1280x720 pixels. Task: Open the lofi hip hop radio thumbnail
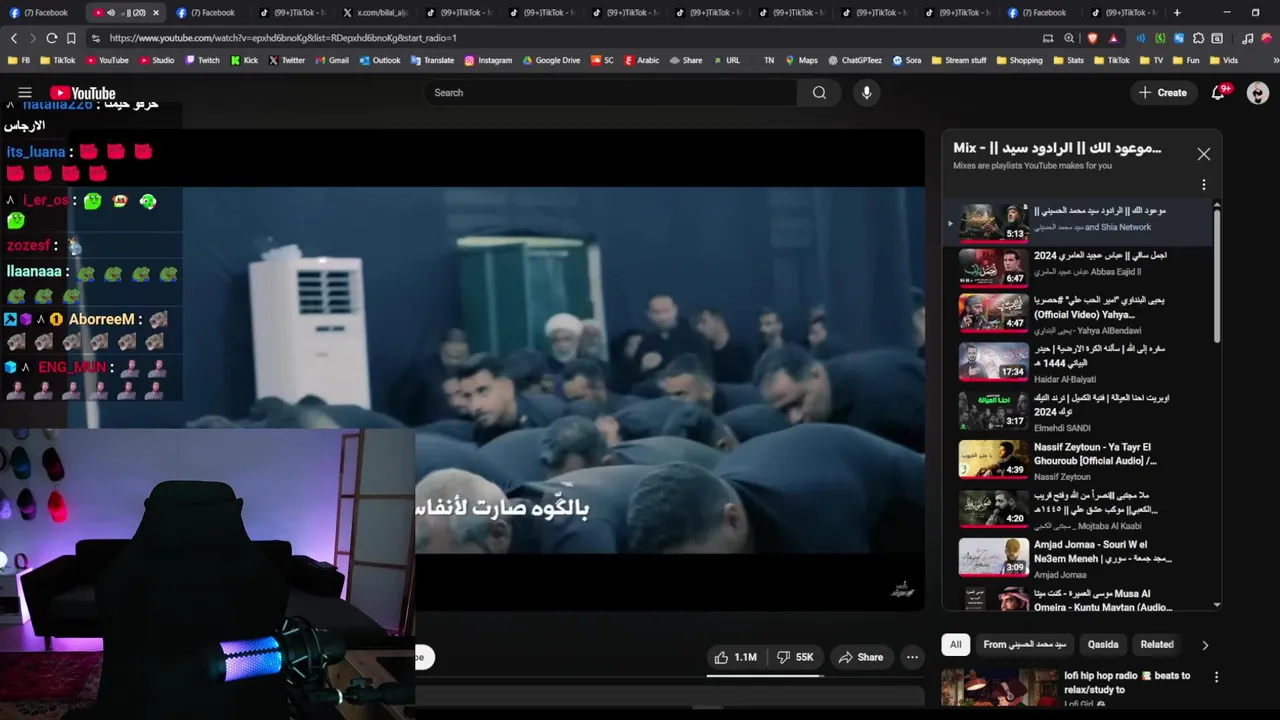click(x=999, y=688)
